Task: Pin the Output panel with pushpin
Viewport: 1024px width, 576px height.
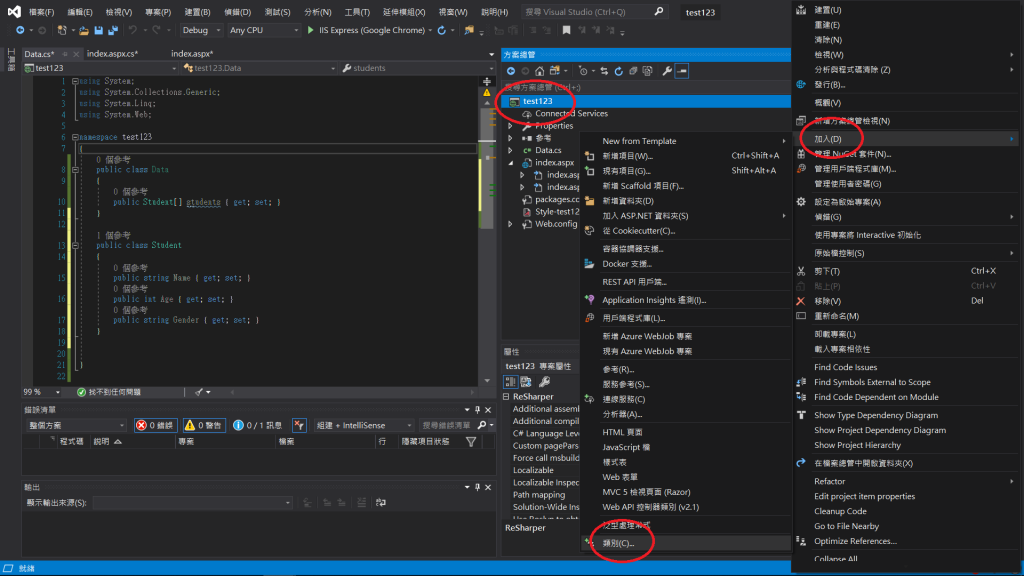Action: (477, 487)
